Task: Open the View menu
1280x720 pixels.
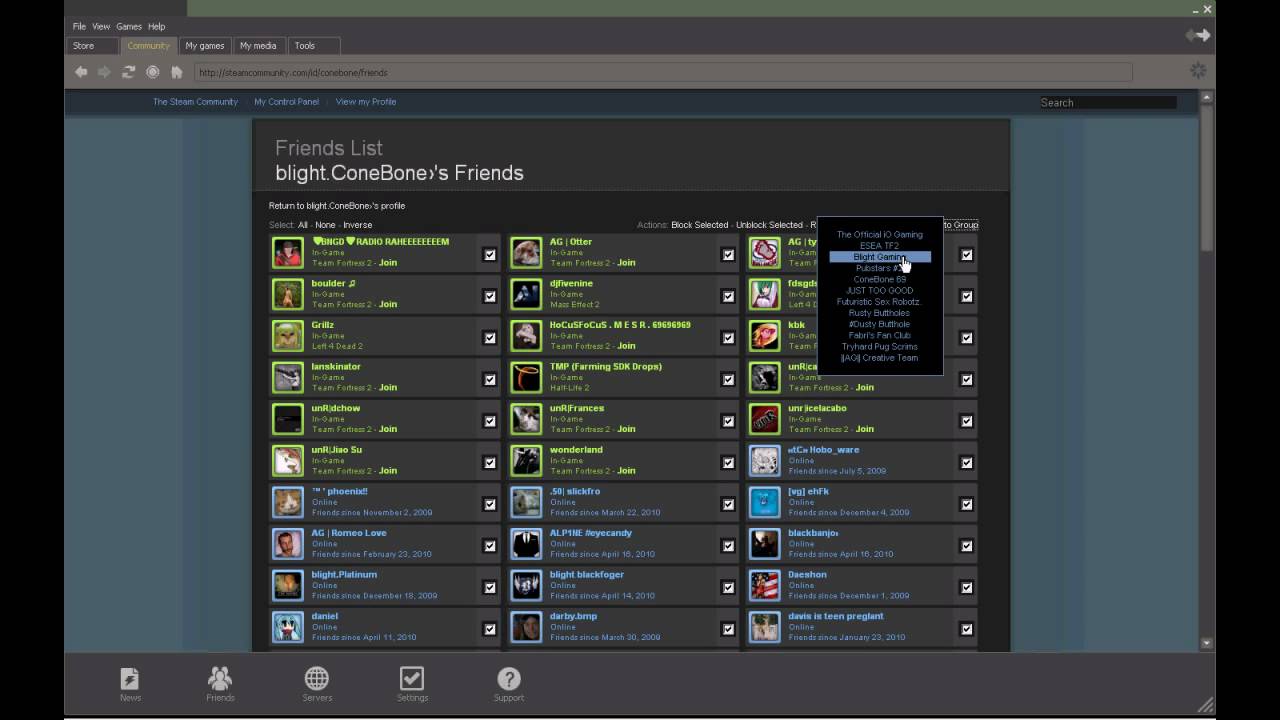Action: [x=101, y=26]
